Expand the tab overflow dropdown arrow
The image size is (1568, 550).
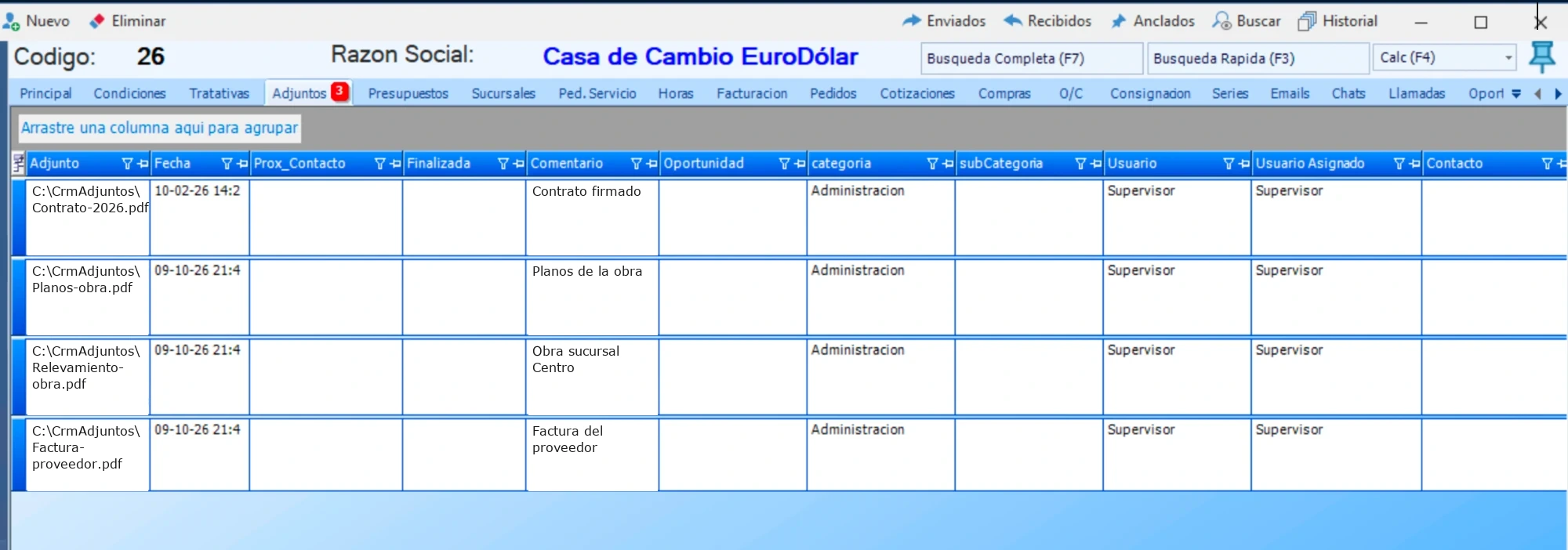[x=1516, y=94]
